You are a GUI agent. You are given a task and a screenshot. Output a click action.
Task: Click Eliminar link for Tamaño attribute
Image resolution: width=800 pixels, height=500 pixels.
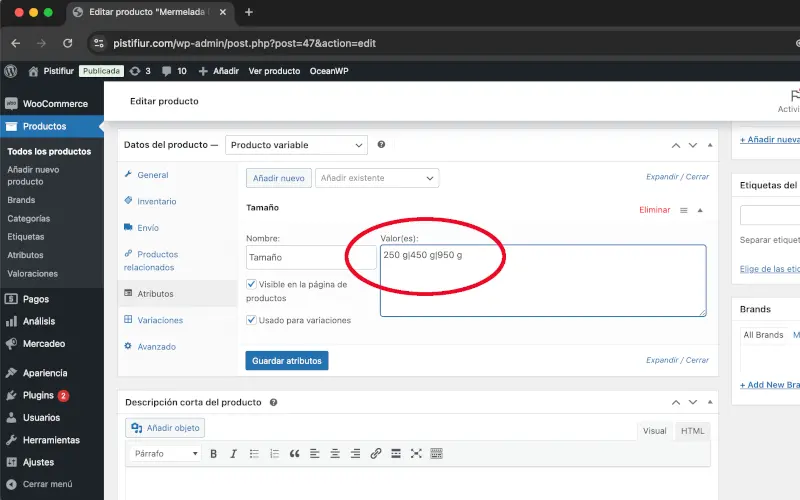tap(655, 210)
